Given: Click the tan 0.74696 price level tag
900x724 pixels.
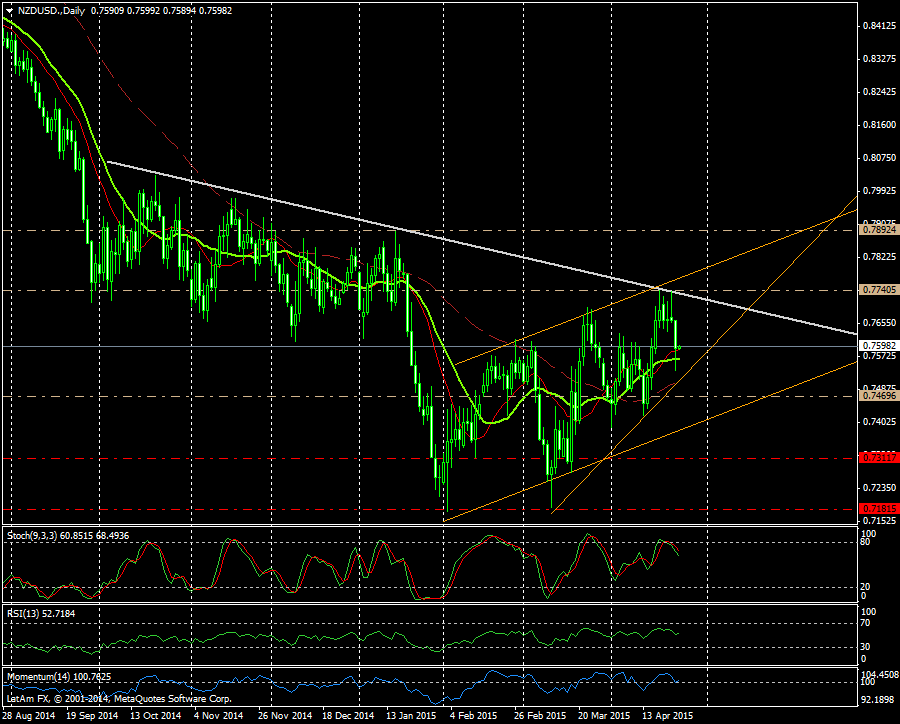Looking at the screenshot, I should (879, 396).
